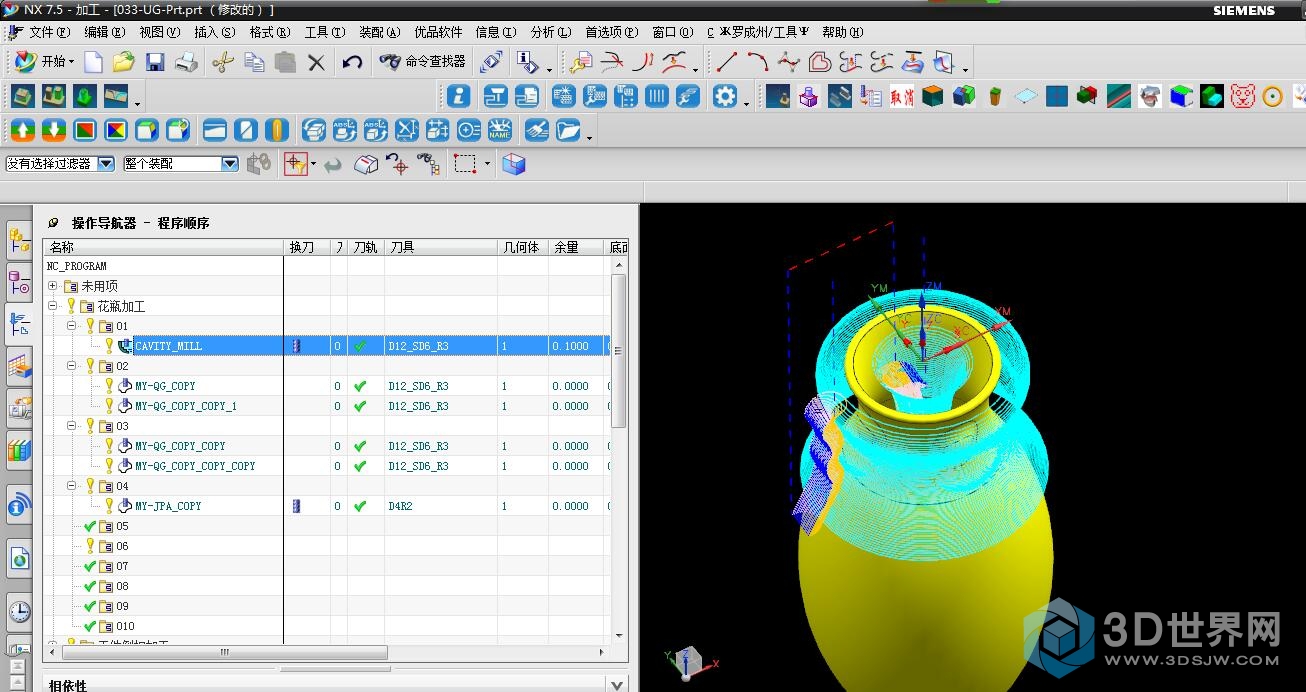Toggle toolpath checkmark of MY-QG_COPY_COPY_1

click(x=360, y=406)
